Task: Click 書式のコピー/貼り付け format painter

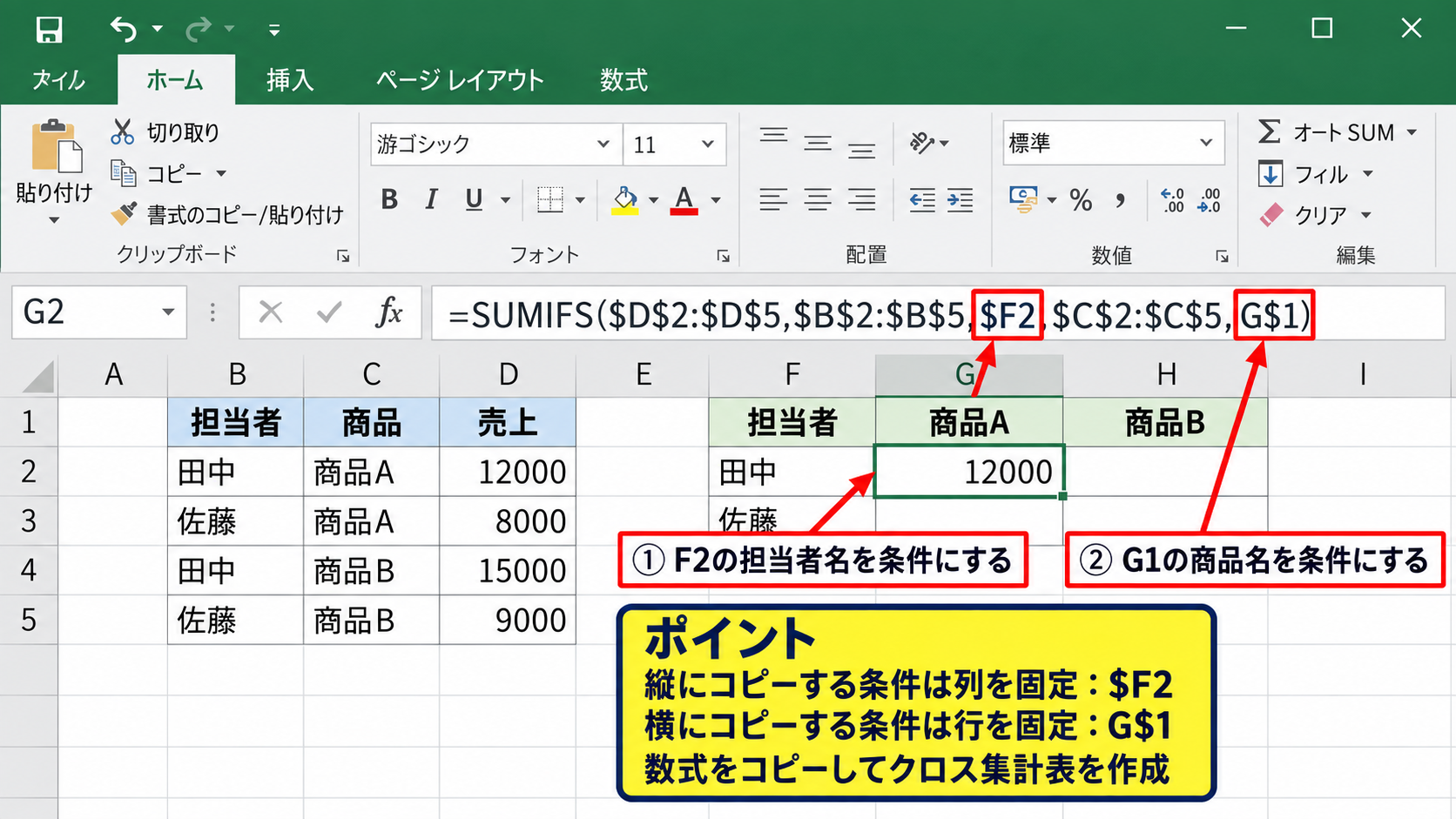Action: 226,214
